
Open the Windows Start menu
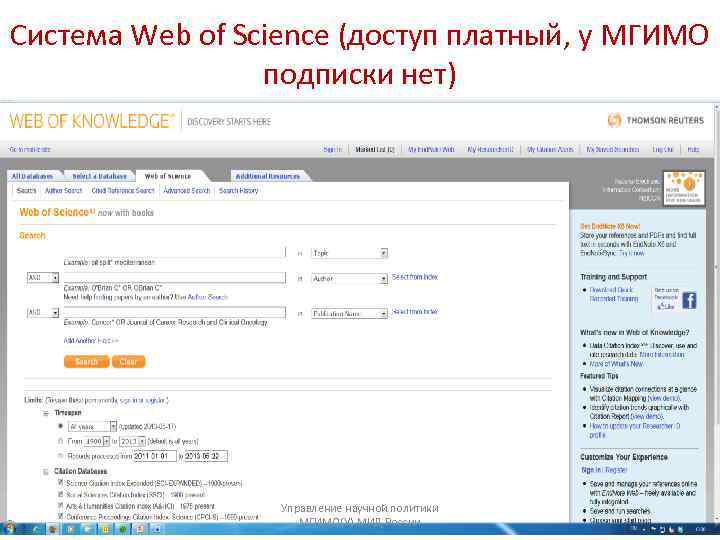click(8, 529)
